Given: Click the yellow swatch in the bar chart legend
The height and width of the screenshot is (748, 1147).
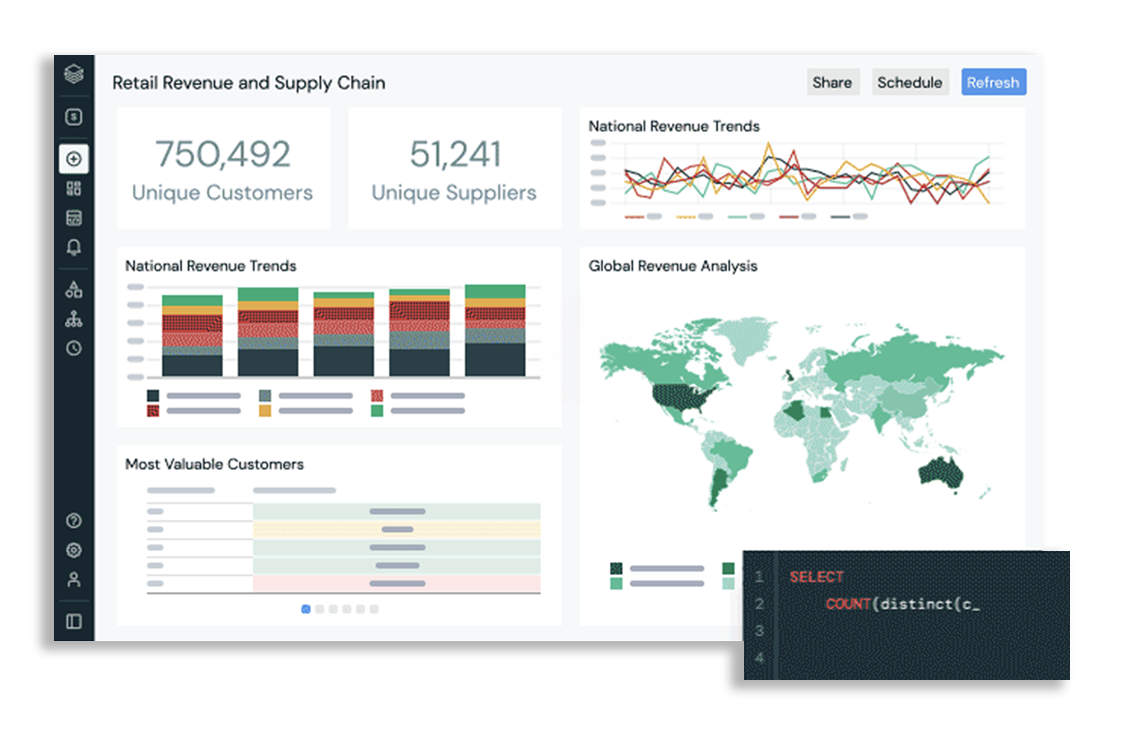Looking at the screenshot, I should point(265,411).
